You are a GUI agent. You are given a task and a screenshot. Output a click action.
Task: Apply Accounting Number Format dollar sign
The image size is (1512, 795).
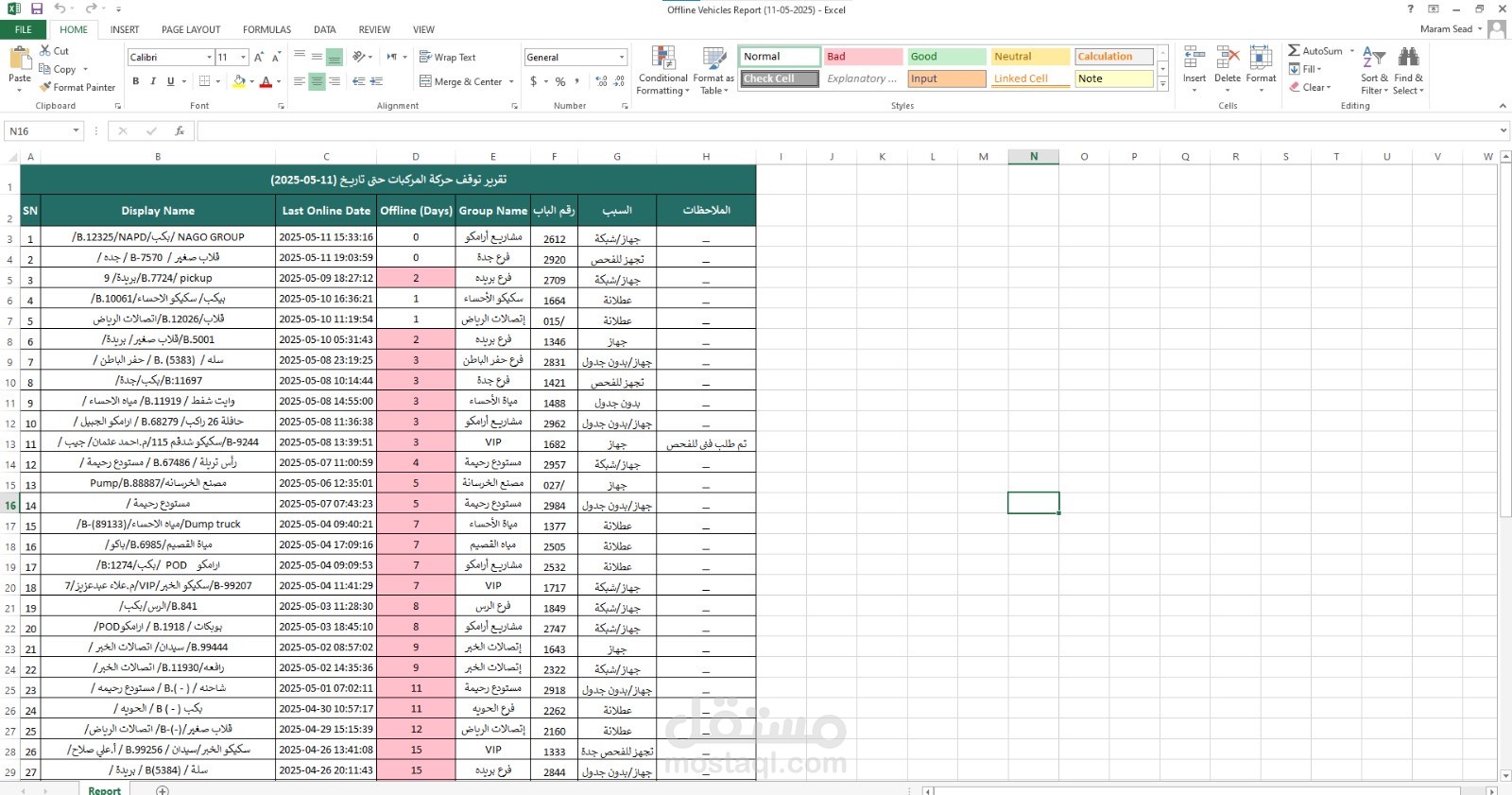[x=534, y=81]
